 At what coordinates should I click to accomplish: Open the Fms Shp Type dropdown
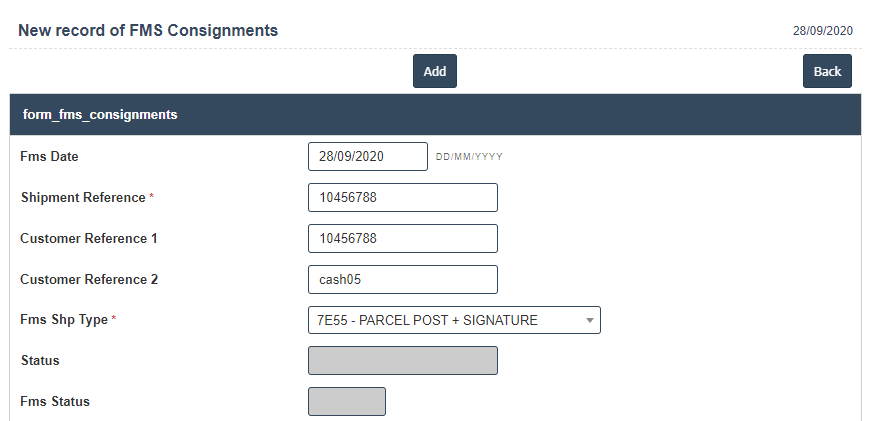(x=454, y=320)
